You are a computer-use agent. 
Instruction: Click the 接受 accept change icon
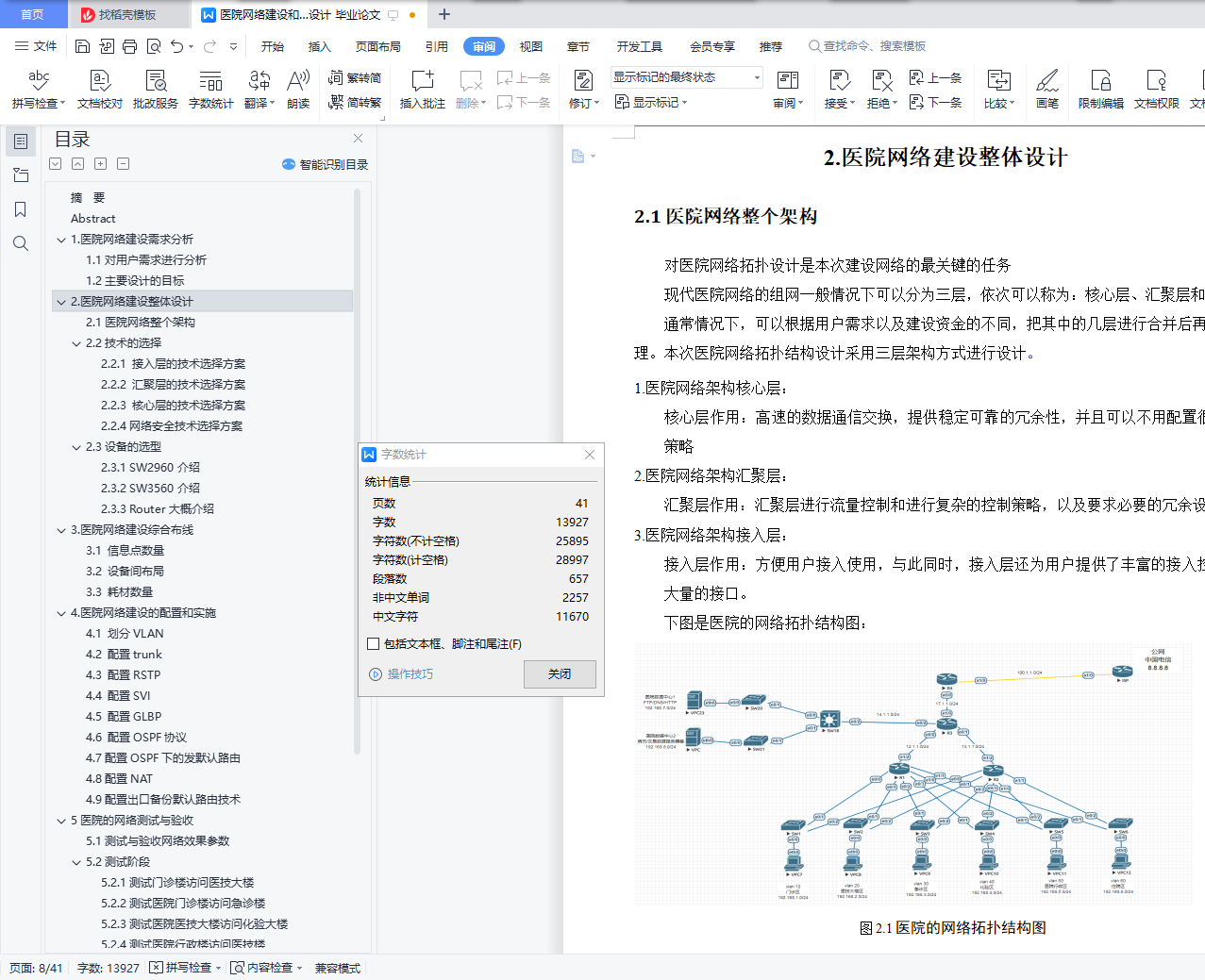(x=839, y=81)
